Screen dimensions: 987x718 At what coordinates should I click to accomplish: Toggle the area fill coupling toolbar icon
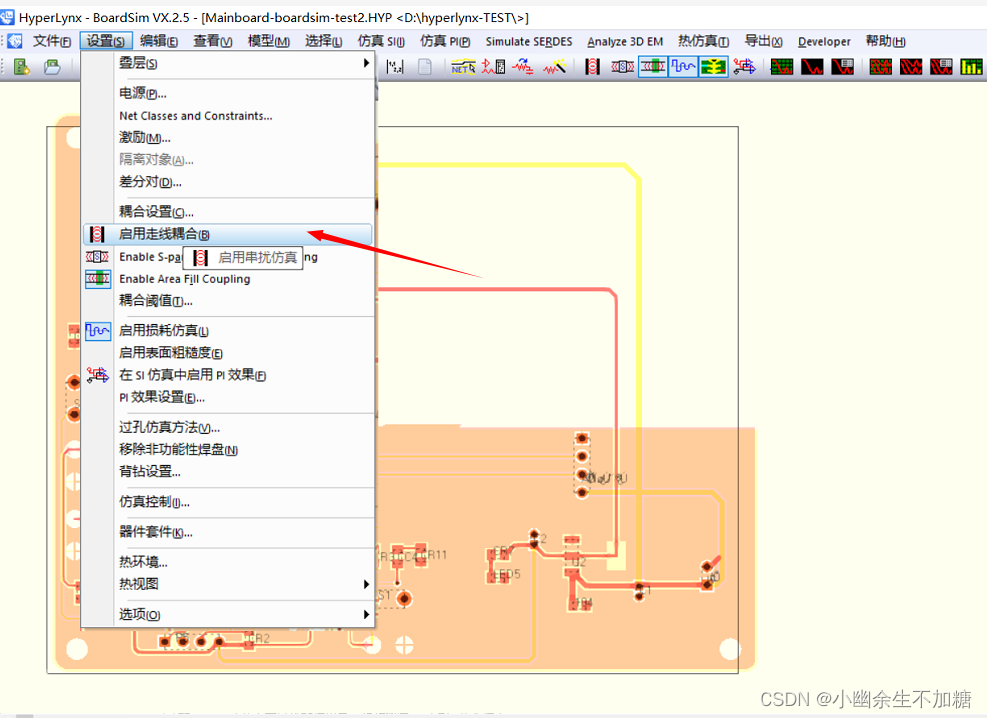[x=653, y=67]
